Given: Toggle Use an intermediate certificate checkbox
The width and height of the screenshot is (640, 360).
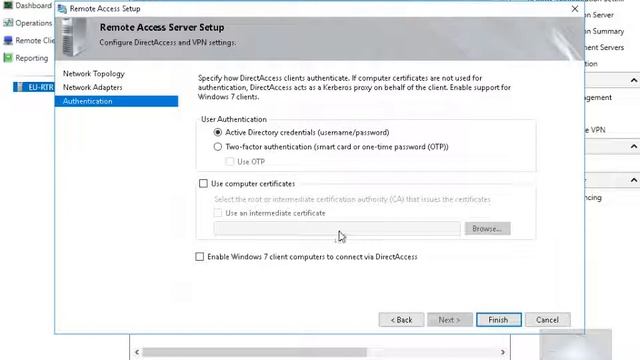Looking at the screenshot, I should (218, 213).
